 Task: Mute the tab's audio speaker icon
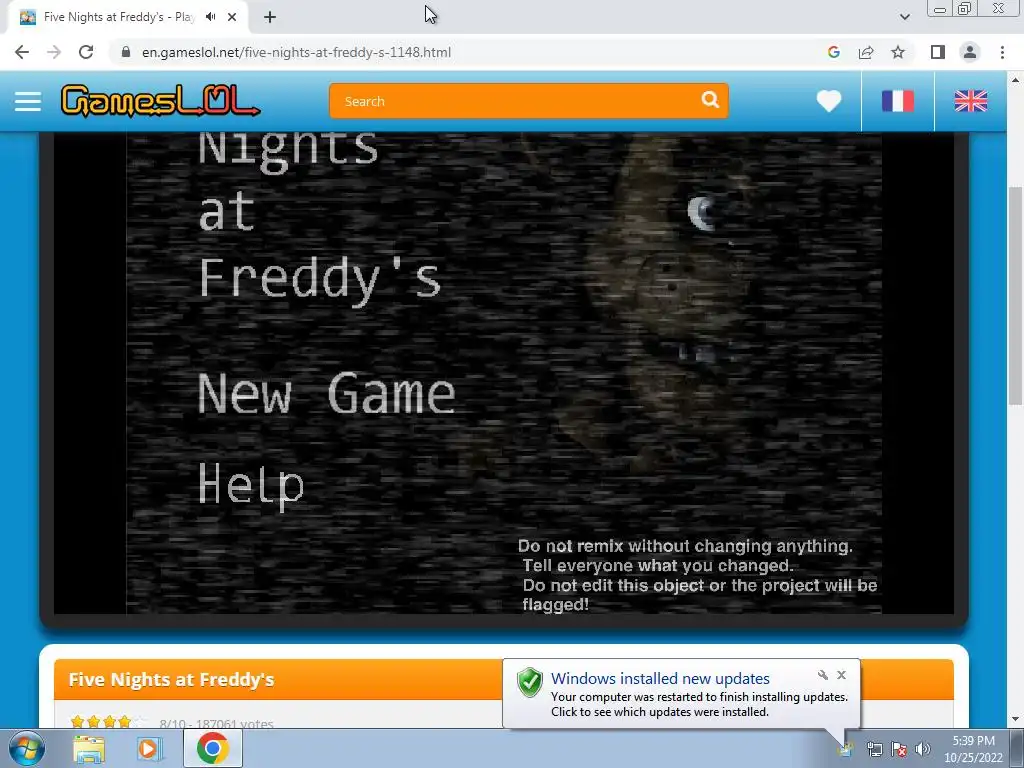(x=210, y=17)
